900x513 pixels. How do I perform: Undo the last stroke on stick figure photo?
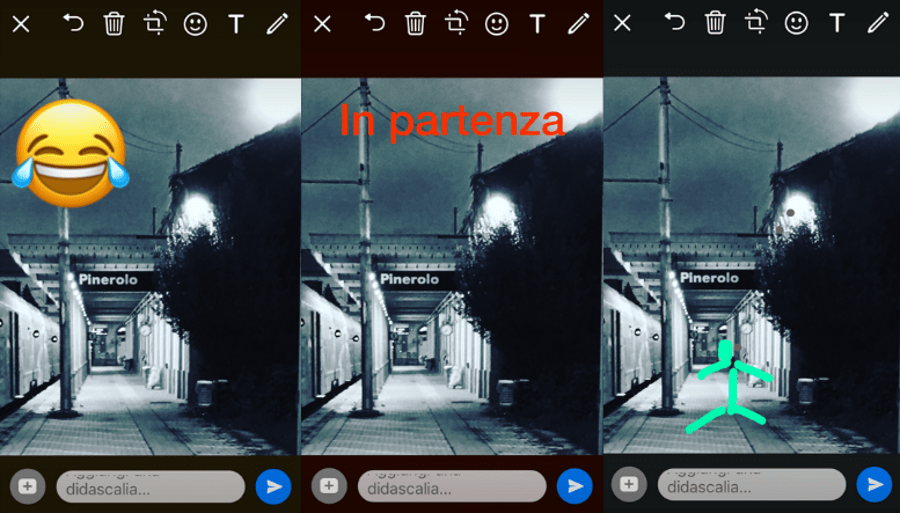coord(675,23)
